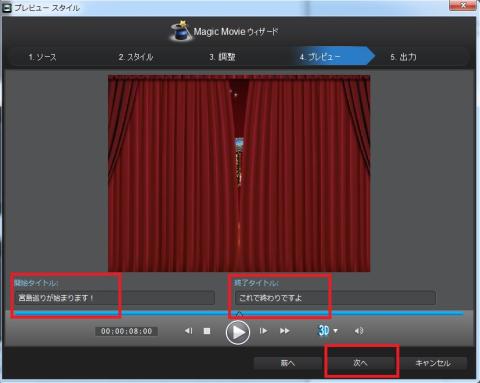The width and height of the screenshot is (480, 383).
Task: Click the app icon in title bar
Action: click(x=7, y=8)
